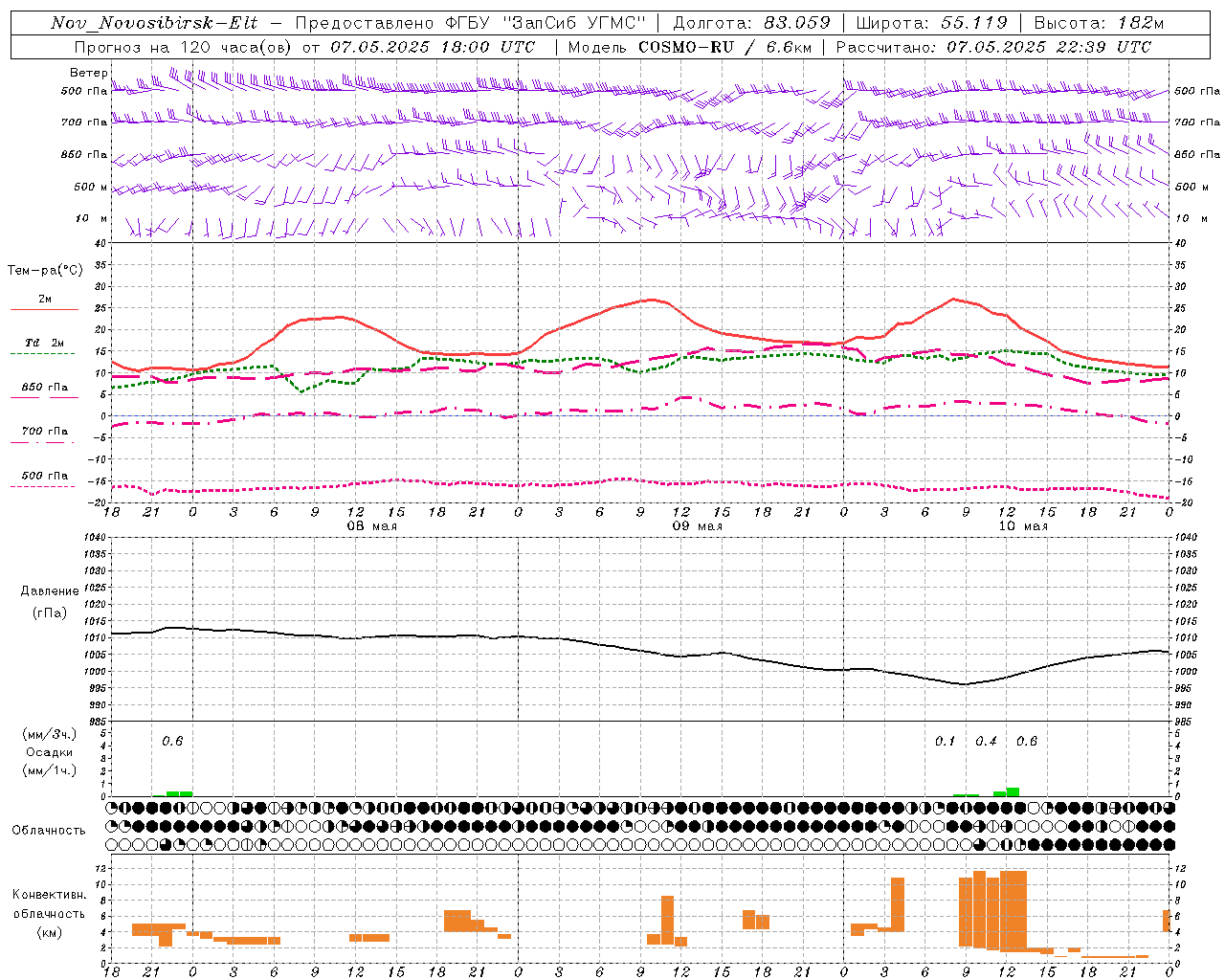Screen dimensions: 1225x980
Task: Select forecast start 07.05.2025 18:00 UTC
Action: [433, 47]
